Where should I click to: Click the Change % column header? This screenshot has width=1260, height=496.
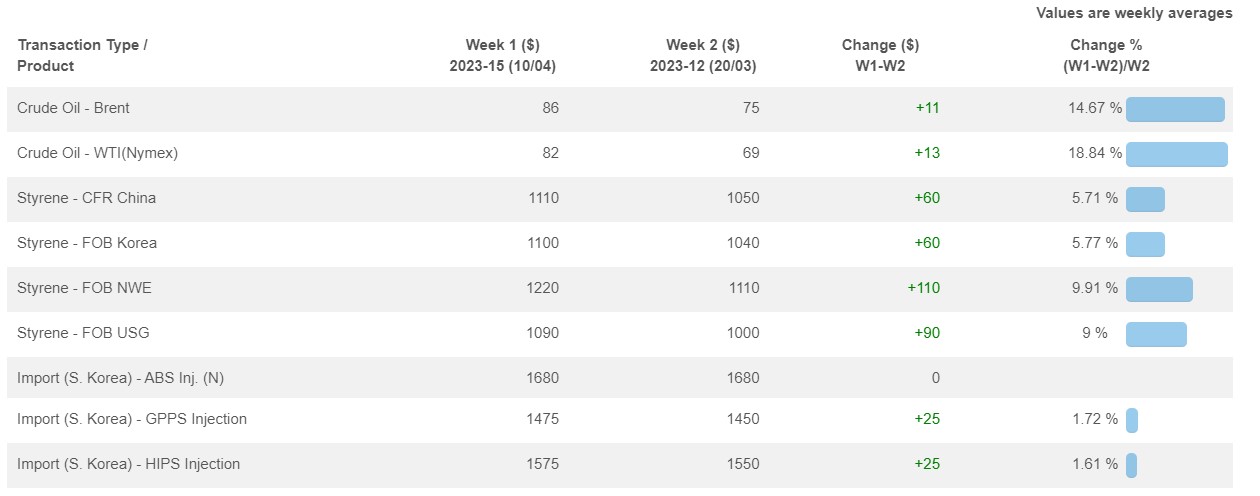tap(1106, 55)
